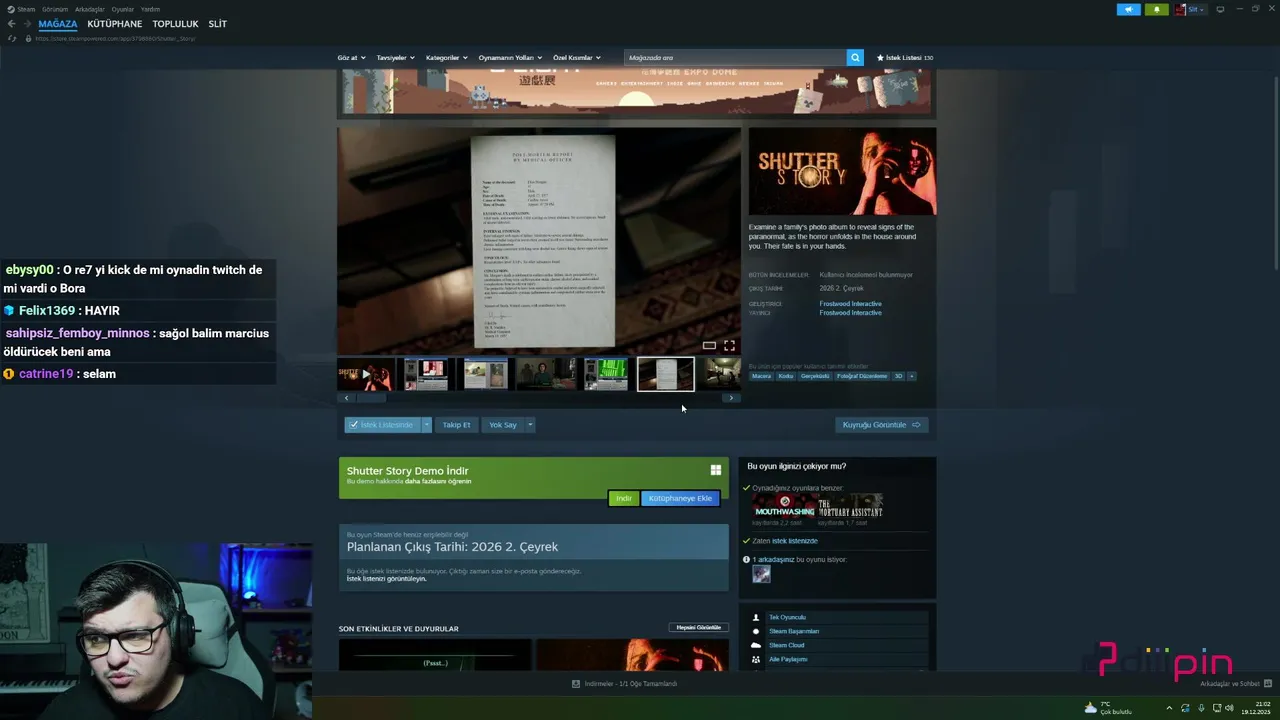Open the dropdown arrow beside İstek Listesinde
Screen dimensions: 1280x720
click(426, 425)
